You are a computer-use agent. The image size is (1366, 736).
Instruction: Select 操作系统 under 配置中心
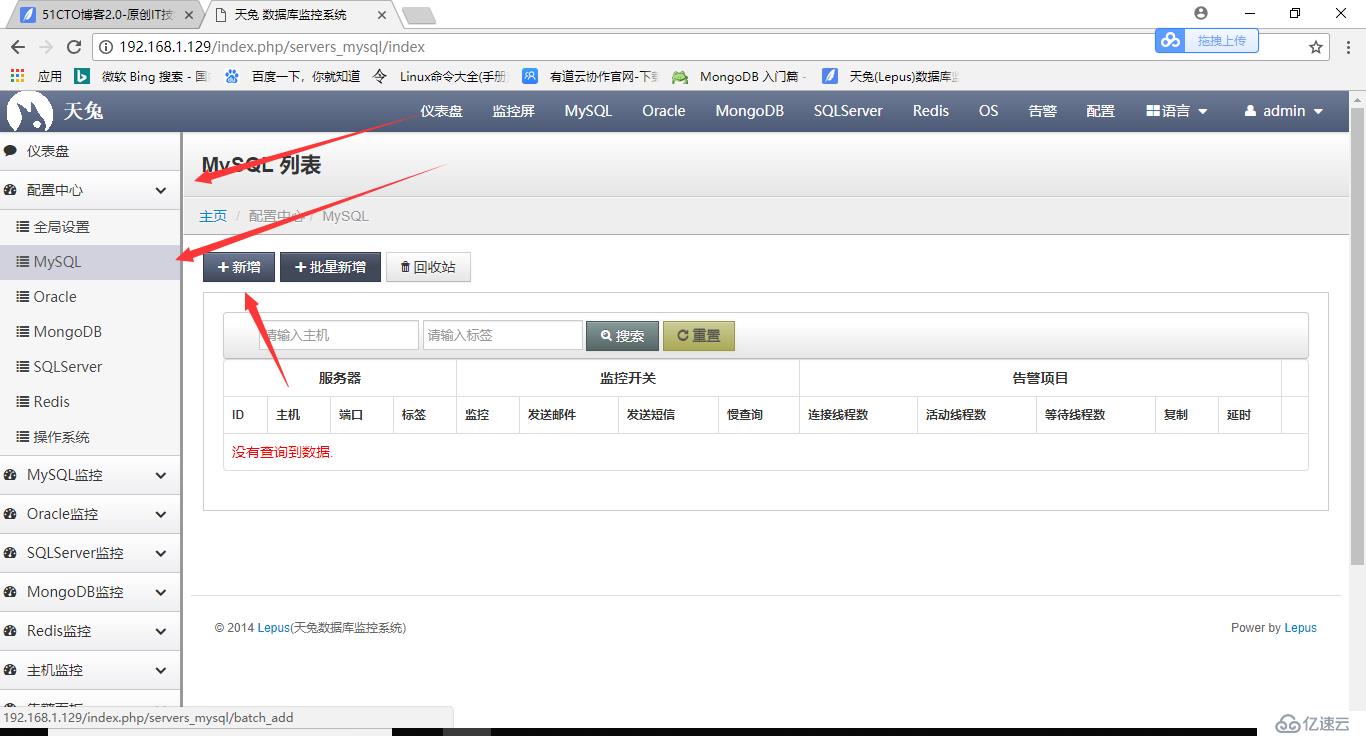[x=90, y=437]
